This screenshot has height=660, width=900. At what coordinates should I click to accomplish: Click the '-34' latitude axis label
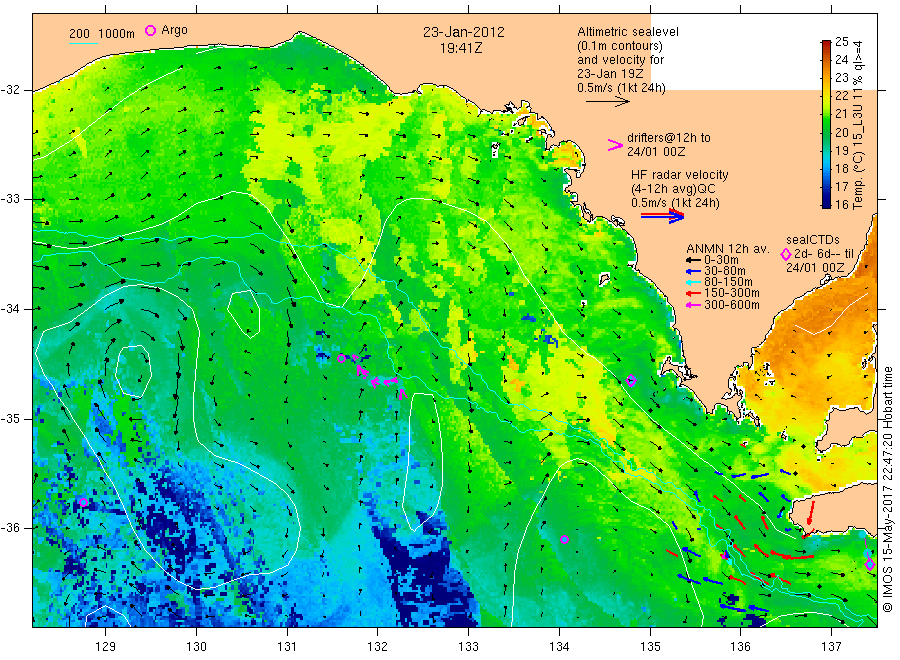(x=10, y=309)
